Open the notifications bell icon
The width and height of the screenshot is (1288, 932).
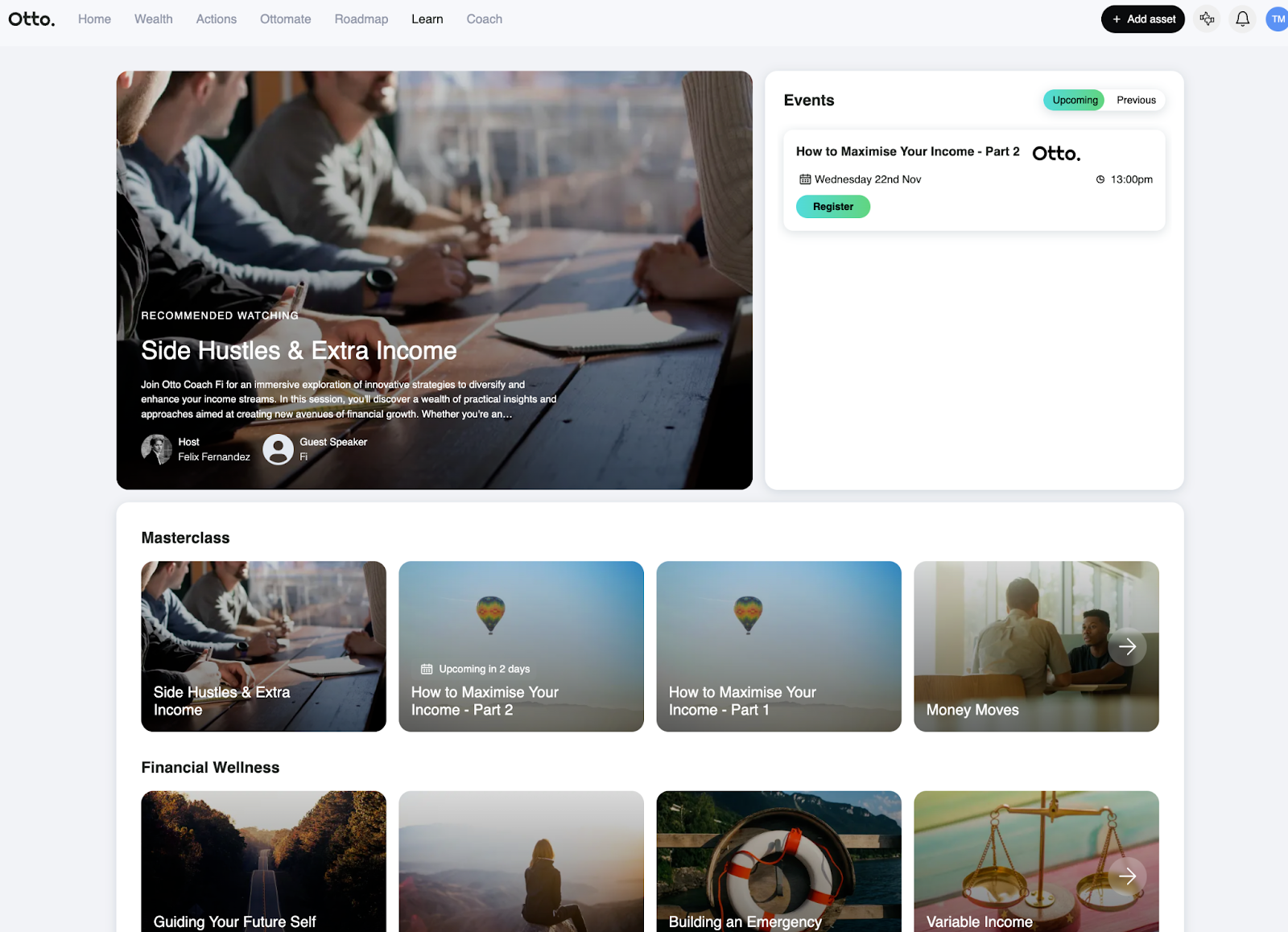coord(1243,19)
